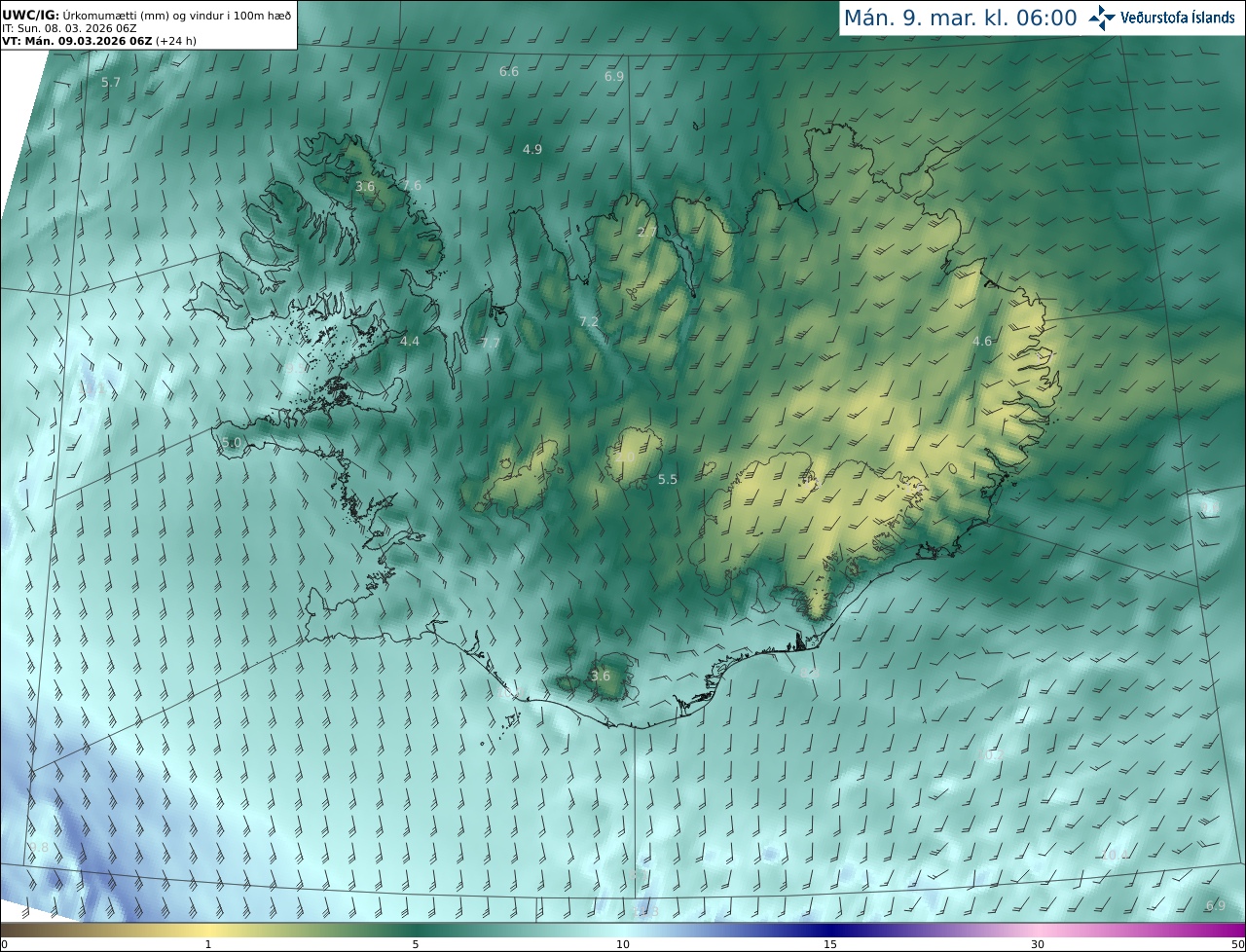Click the '6.9' value beside 6.6
The width and height of the screenshot is (1246, 952).
(x=614, y=76)
